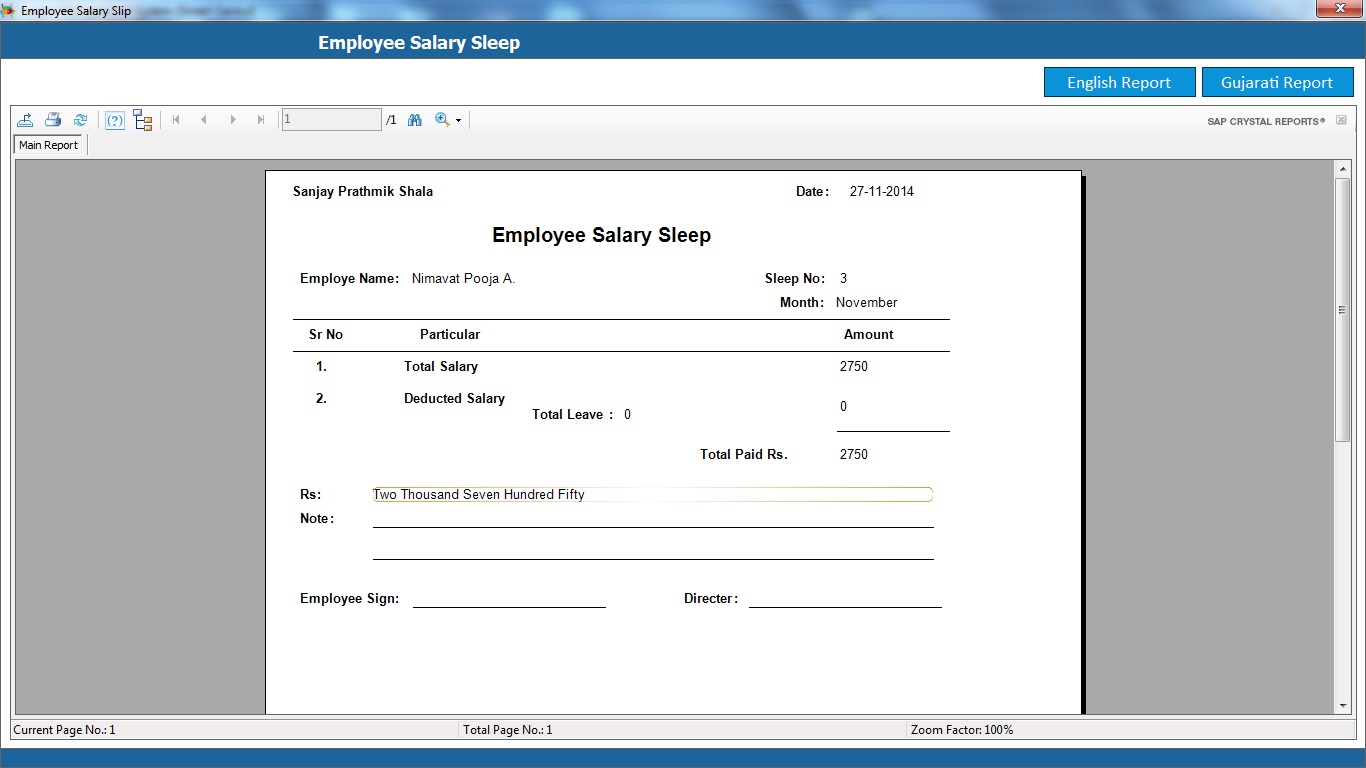Click the employee name Nimavat Pooja A.
This screenshot has width=1366, height=768.
(463, 278)
